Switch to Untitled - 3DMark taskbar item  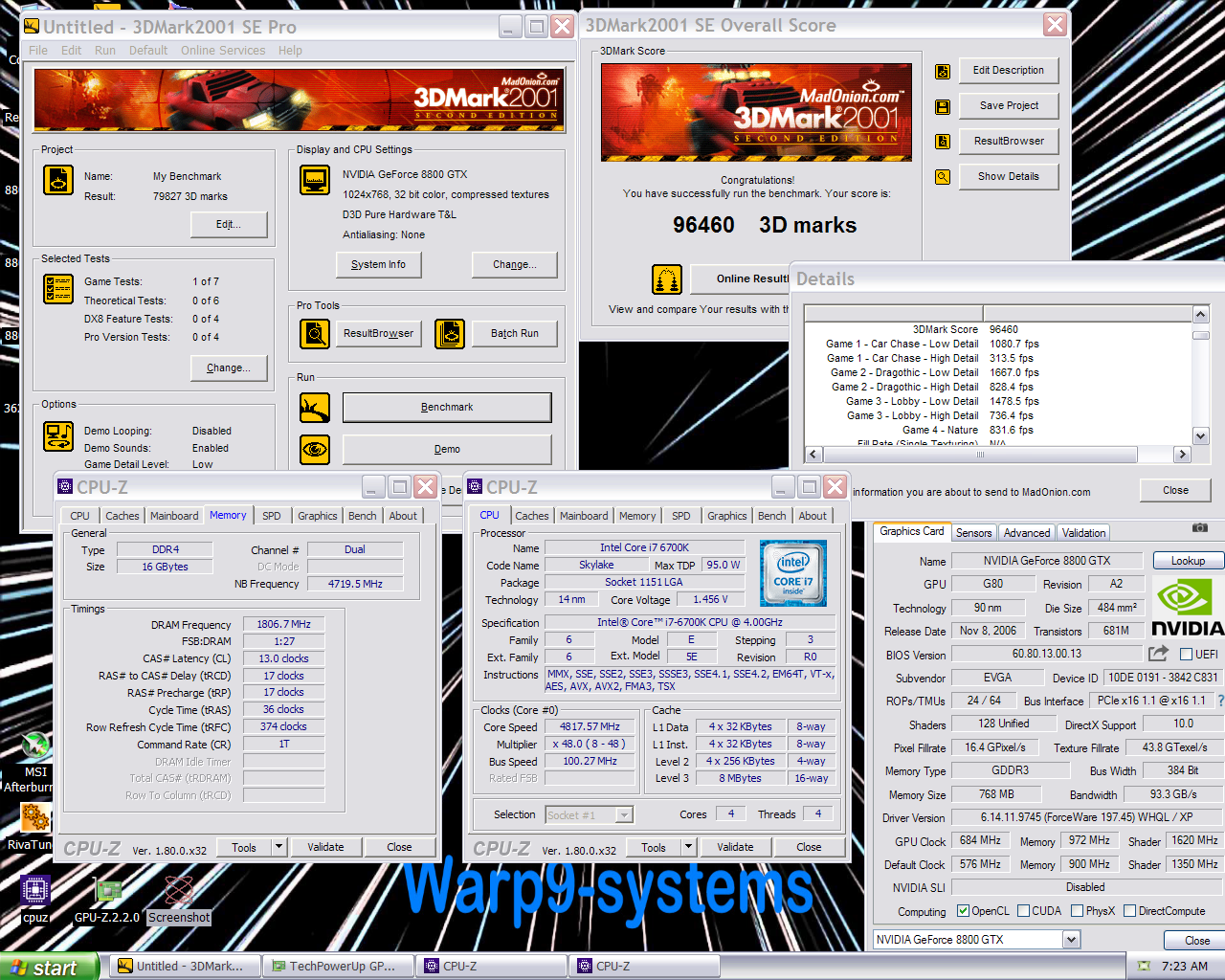(185, 967)
